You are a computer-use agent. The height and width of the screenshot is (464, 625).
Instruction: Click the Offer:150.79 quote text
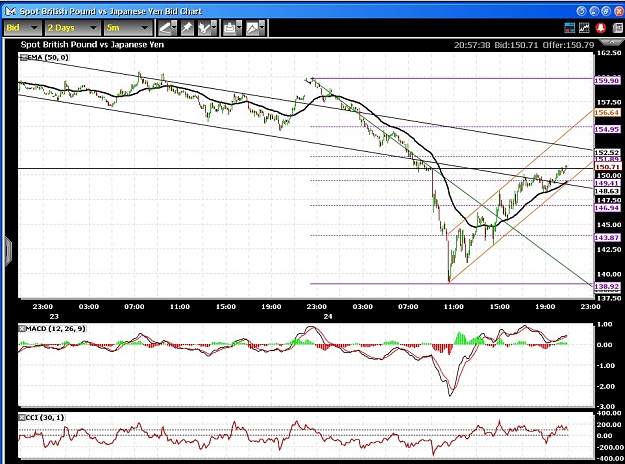[x=568, y=45]
